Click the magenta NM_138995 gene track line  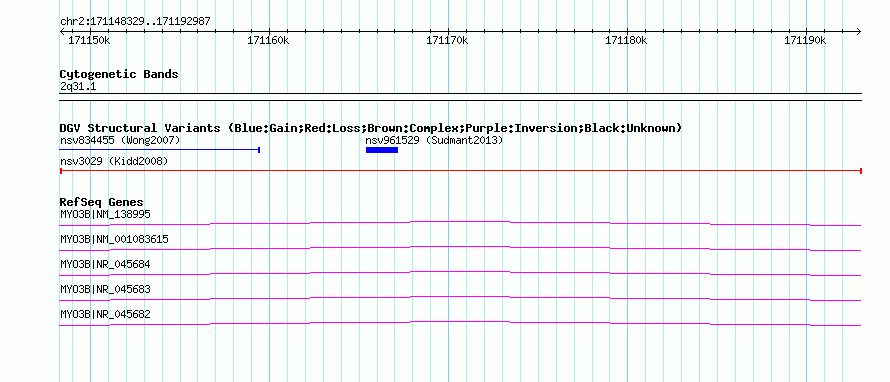[461, 223]
